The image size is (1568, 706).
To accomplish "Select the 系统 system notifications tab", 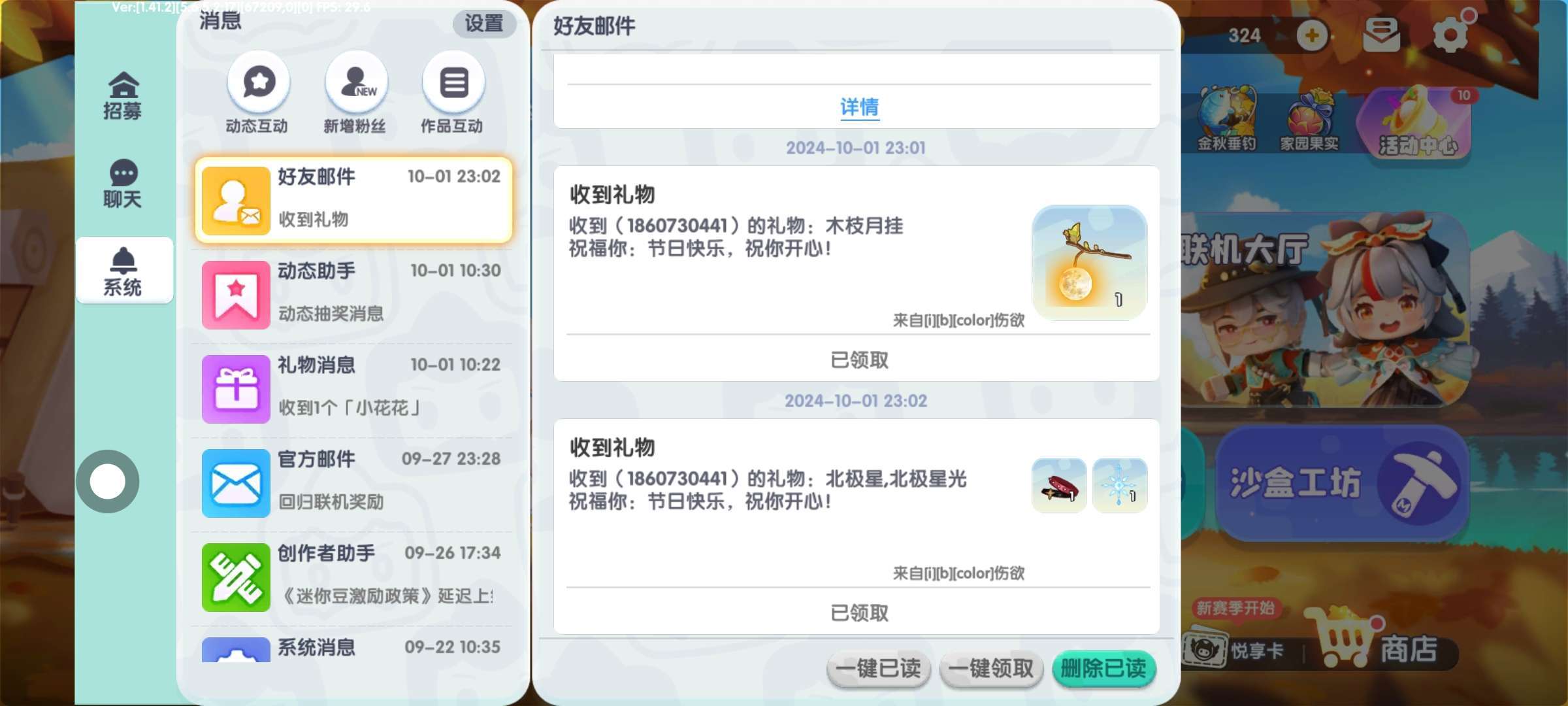I will [123, 271].
